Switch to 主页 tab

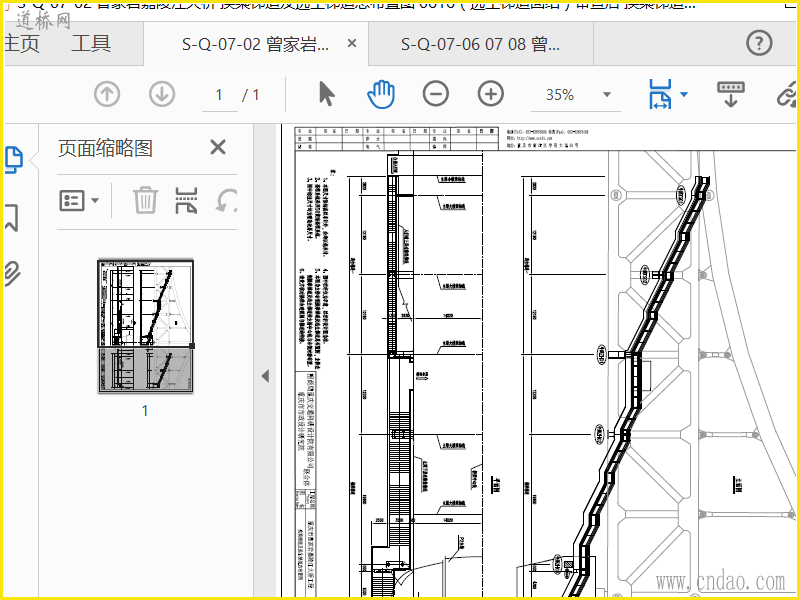tap(22, 43)
